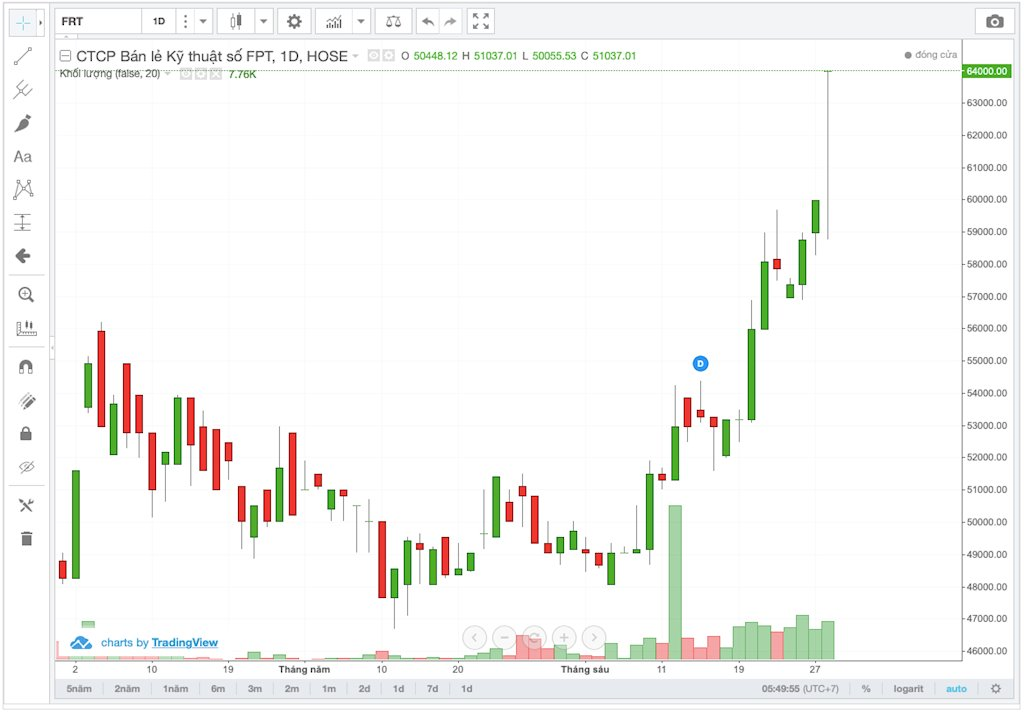Take a chart snapshot with camera icon

pos(994,21)
